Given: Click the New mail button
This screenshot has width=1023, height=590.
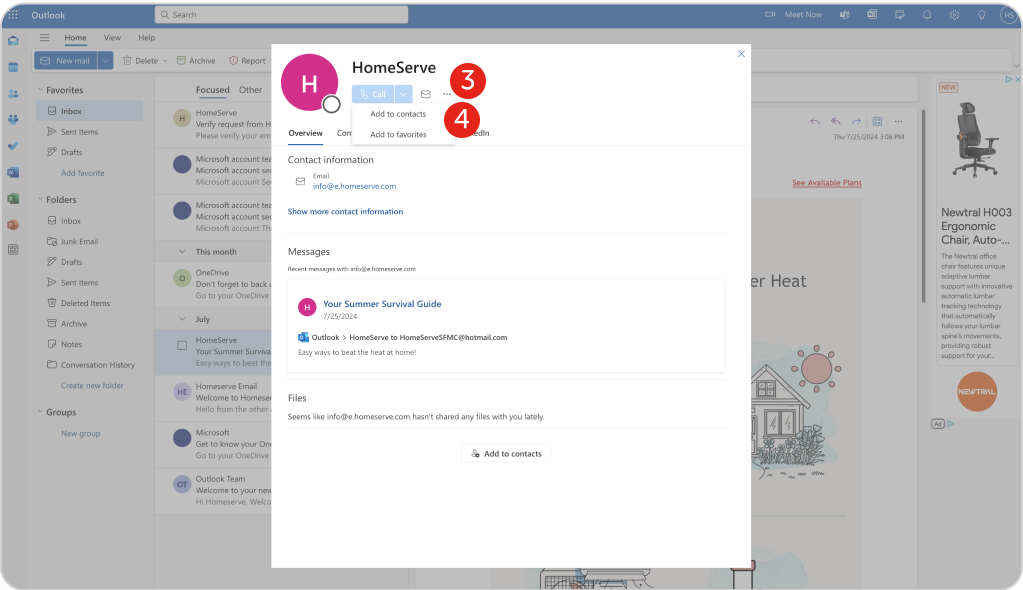Looking at the screenshot, I should pyautogui.click(x=66, y=61).
